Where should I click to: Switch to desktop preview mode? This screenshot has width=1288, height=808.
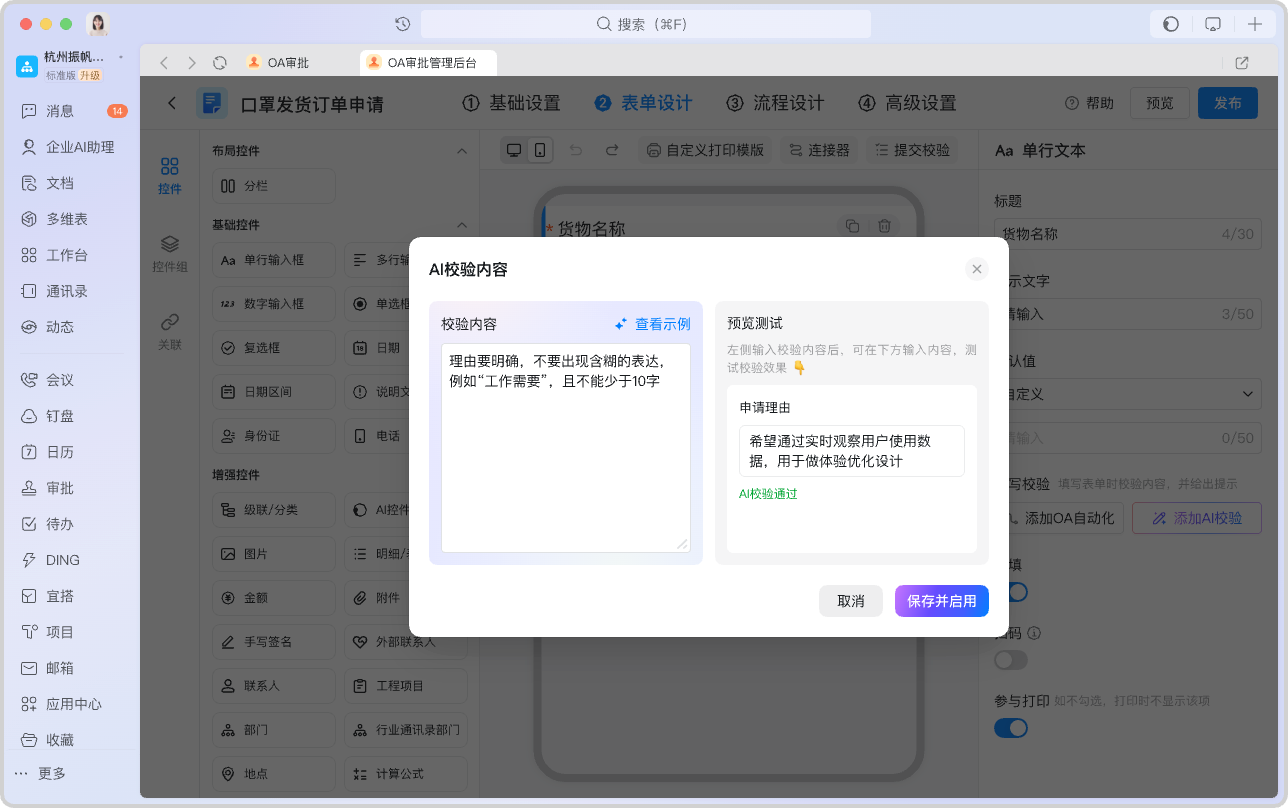pyautogui.click(x=514, y=150)
